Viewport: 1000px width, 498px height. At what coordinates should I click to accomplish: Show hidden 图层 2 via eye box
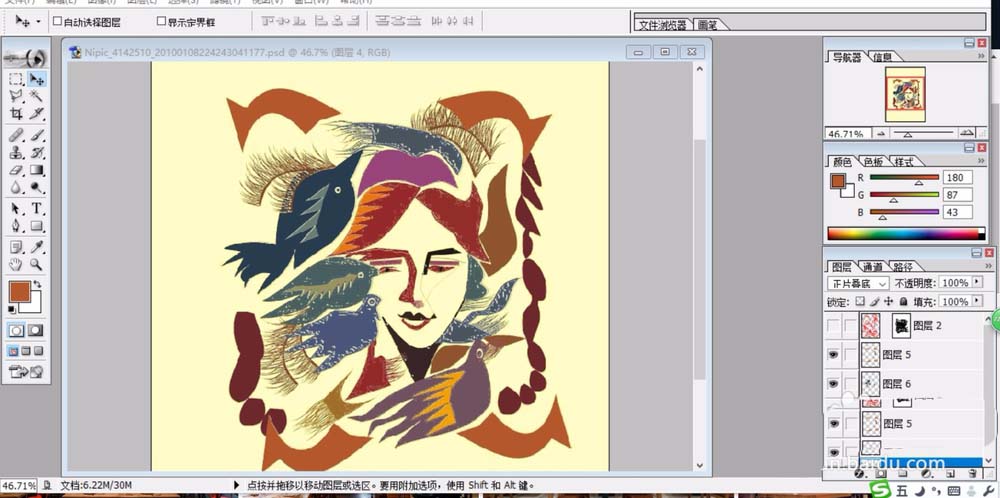833,325
